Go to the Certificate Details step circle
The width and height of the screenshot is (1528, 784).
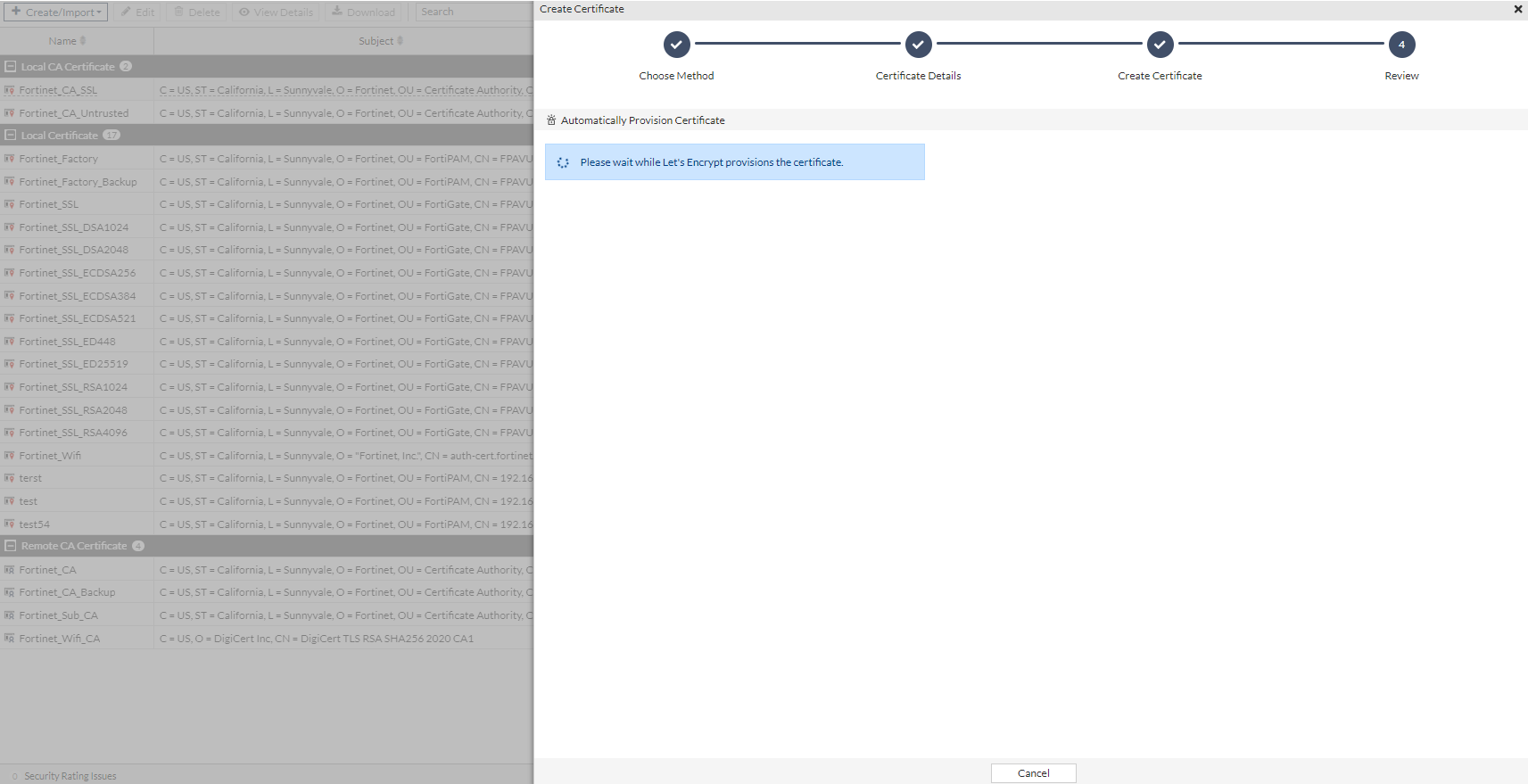[x=918, y=45]
